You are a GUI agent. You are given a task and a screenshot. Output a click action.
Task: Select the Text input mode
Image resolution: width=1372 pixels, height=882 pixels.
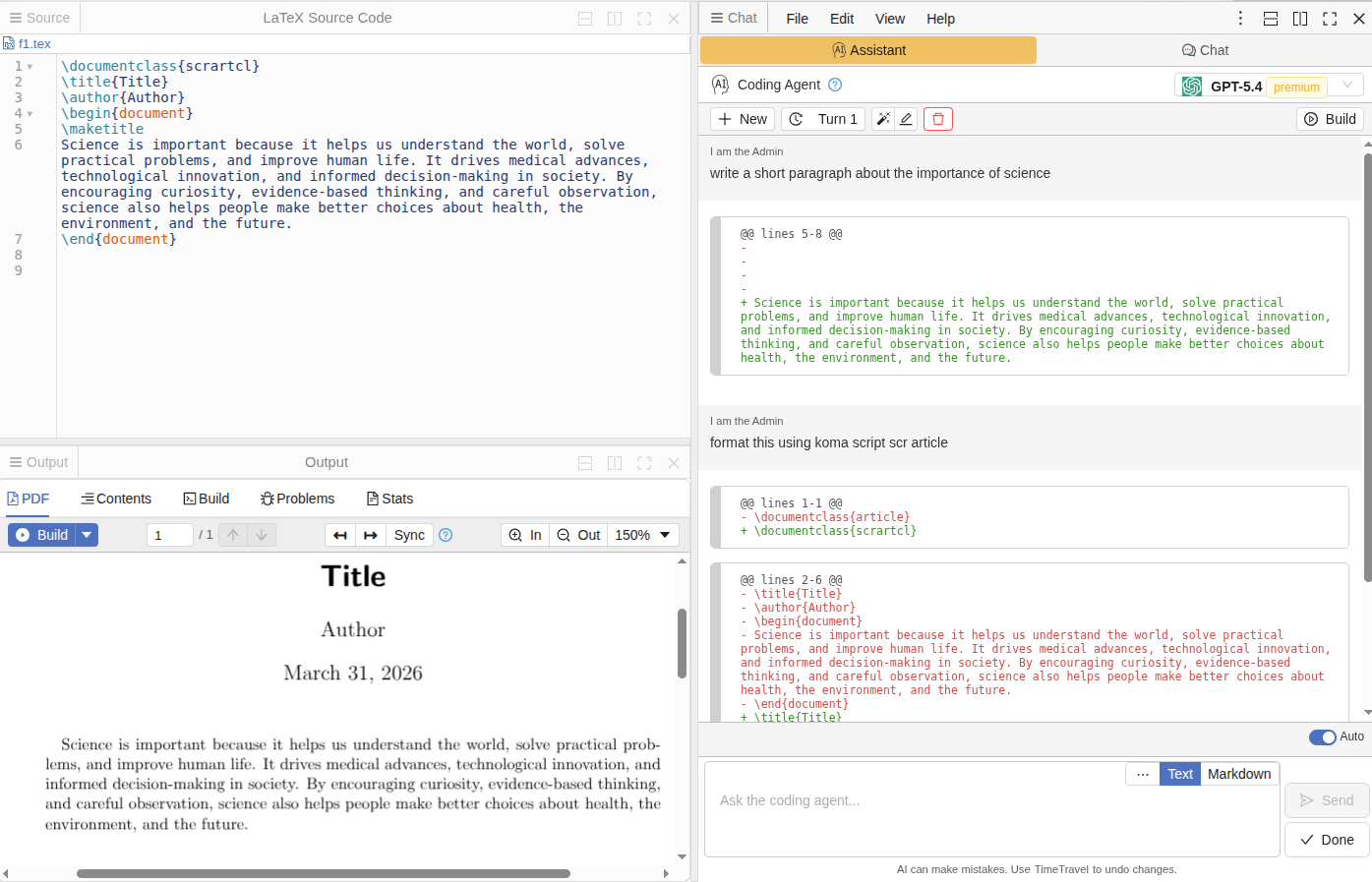[x=1179, y=774]
